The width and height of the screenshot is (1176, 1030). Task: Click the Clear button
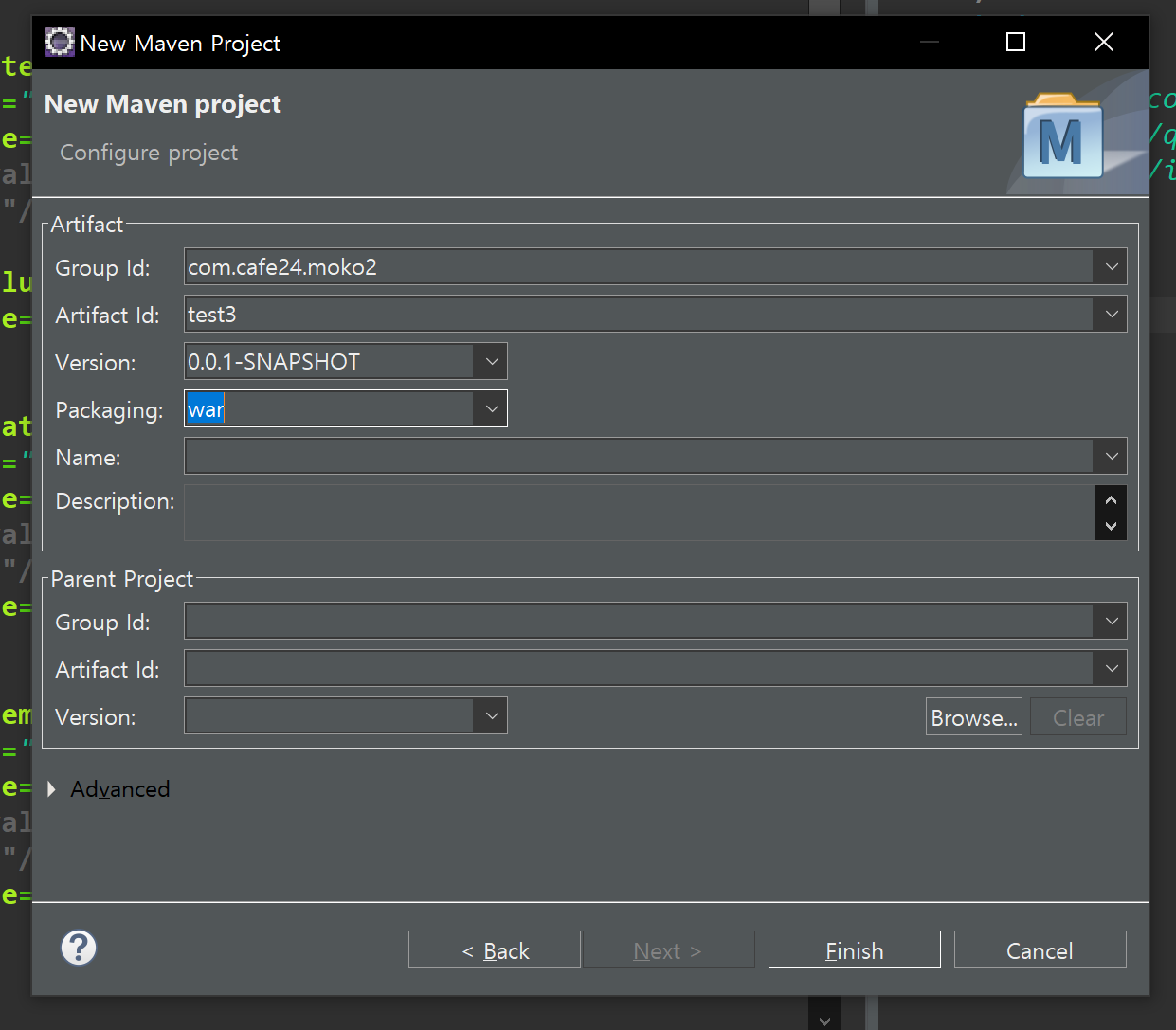click(1078, 717)
